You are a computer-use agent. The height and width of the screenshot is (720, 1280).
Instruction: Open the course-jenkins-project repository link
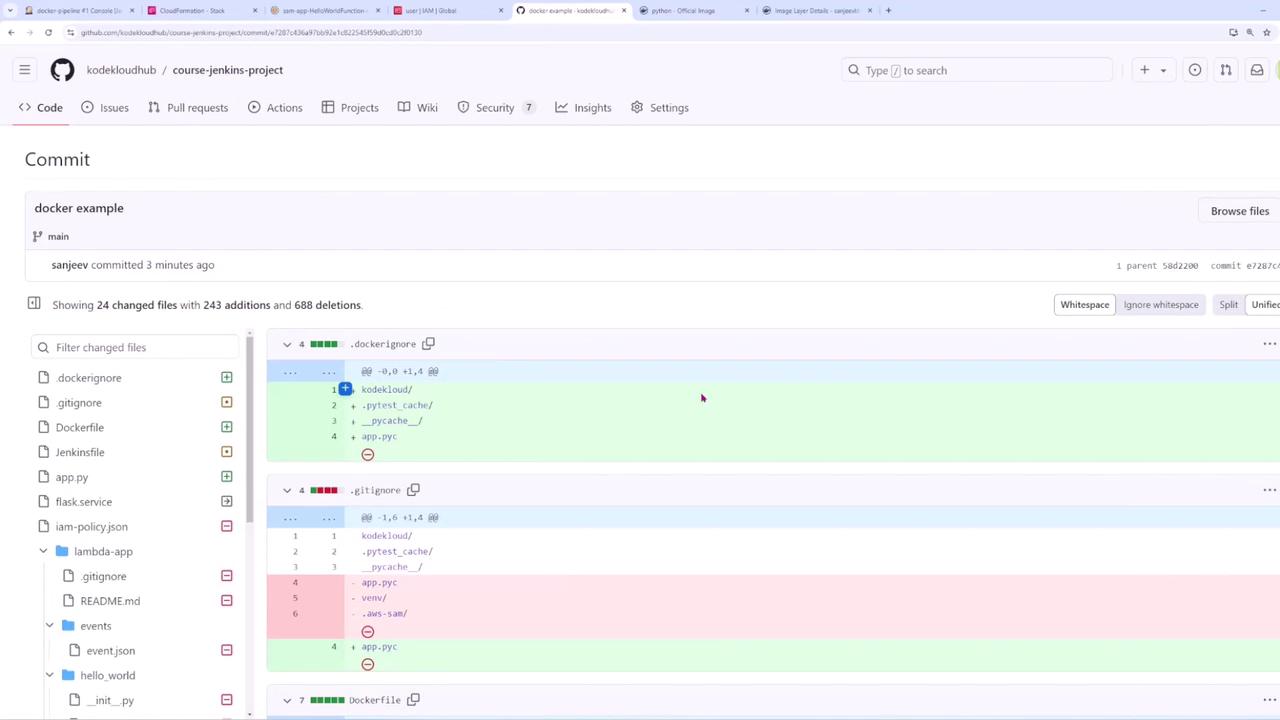point(228,70)
